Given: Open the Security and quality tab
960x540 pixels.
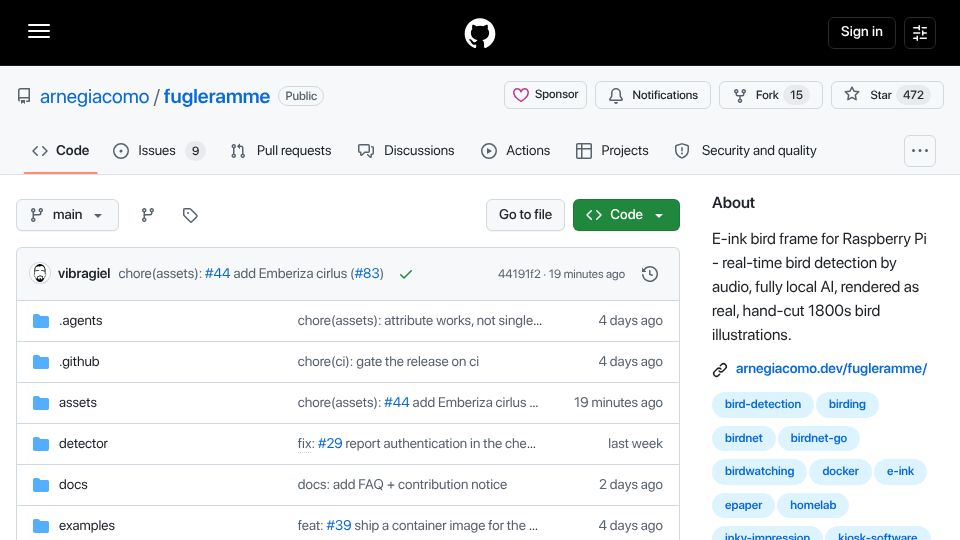Looking at the screenshot, I should coord(745,151).
